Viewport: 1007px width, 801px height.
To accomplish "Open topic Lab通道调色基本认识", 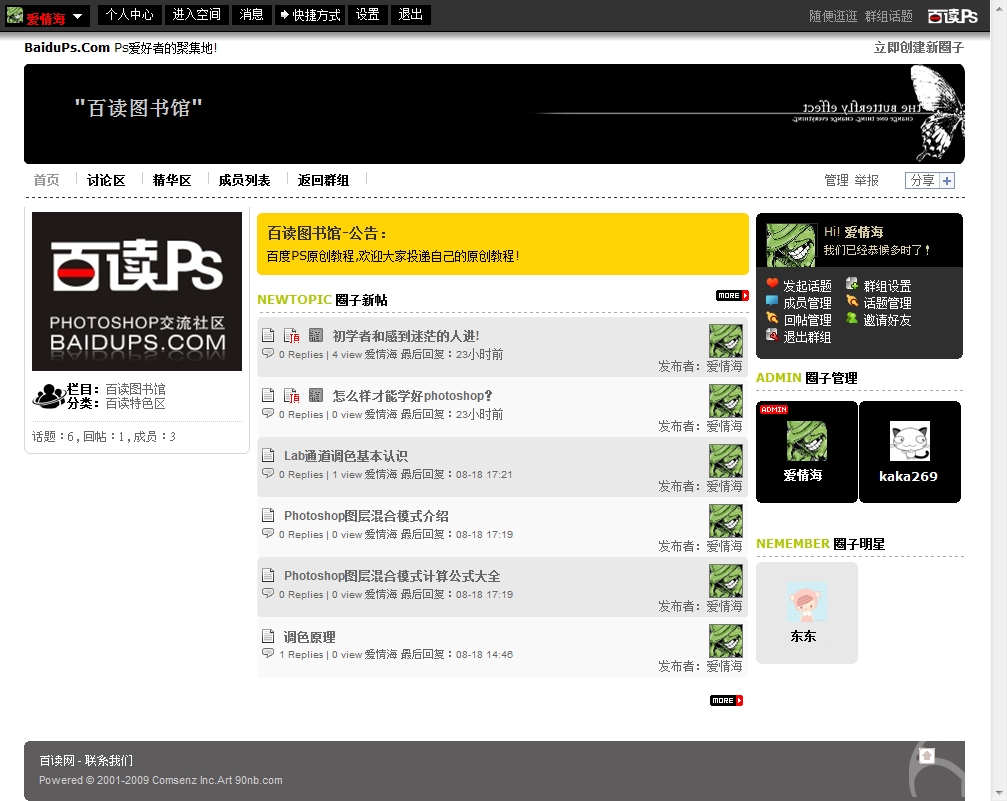I will pos(346,456).
